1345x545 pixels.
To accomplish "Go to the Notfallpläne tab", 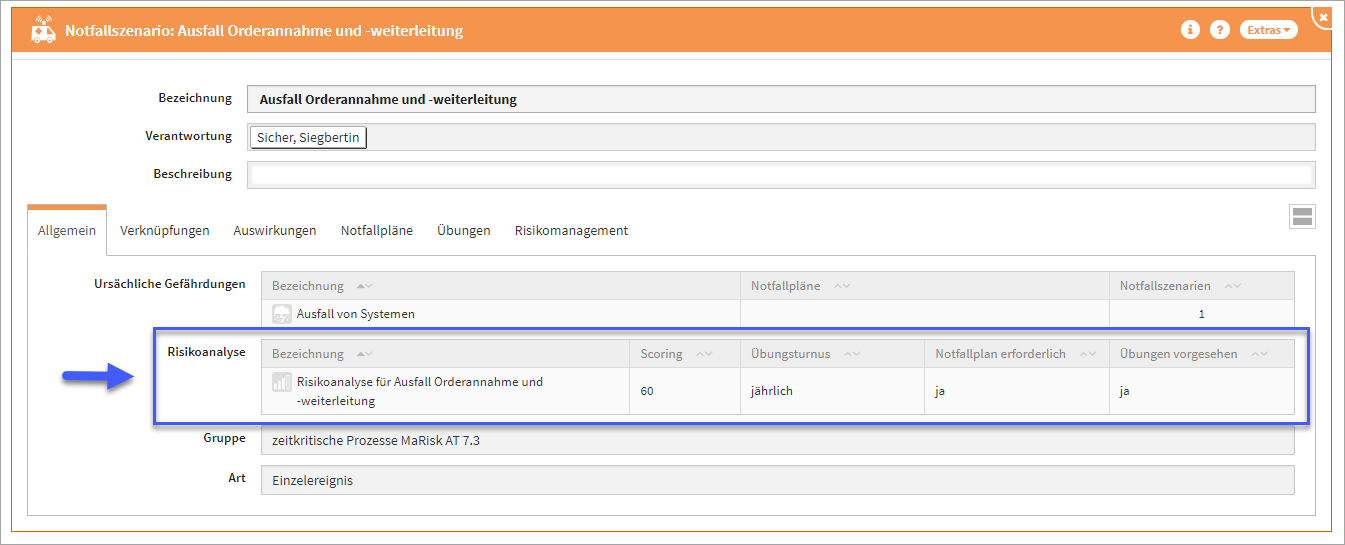I will [x=377, y=230].
